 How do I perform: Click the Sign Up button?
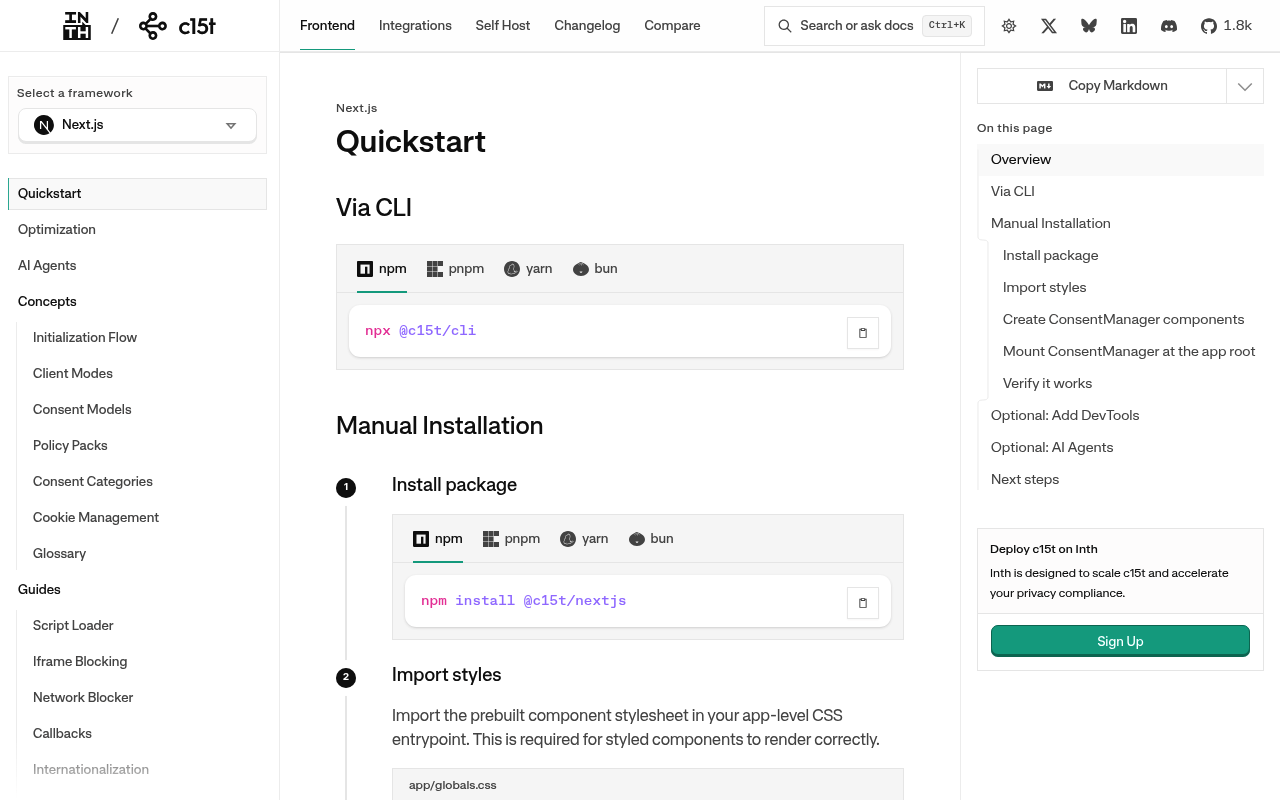point(1120,641)
